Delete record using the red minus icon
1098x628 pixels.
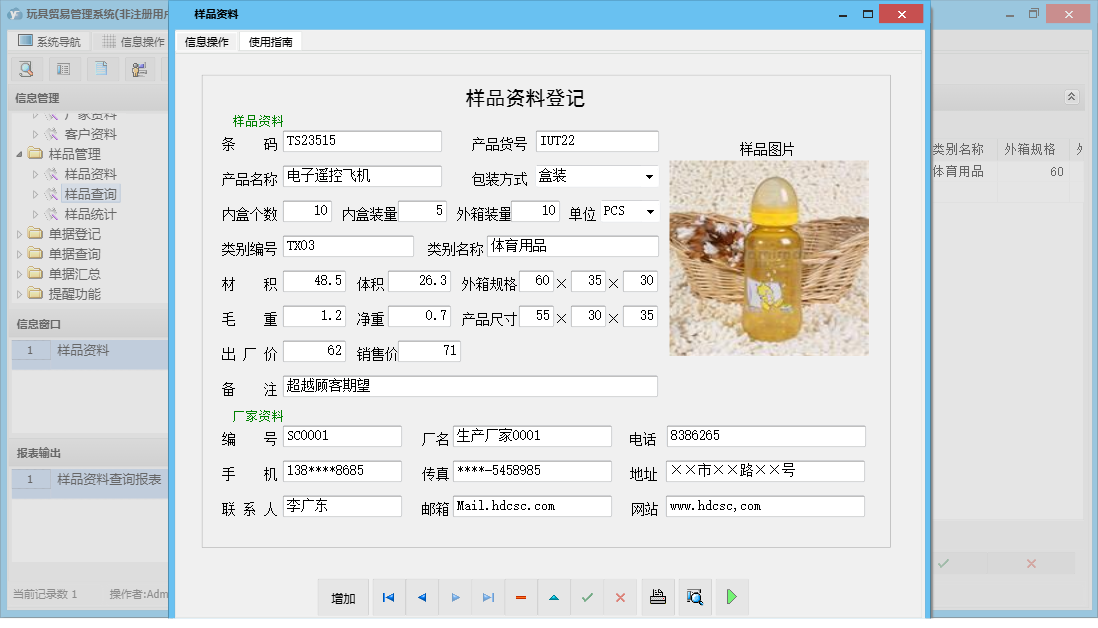point(520,597)
